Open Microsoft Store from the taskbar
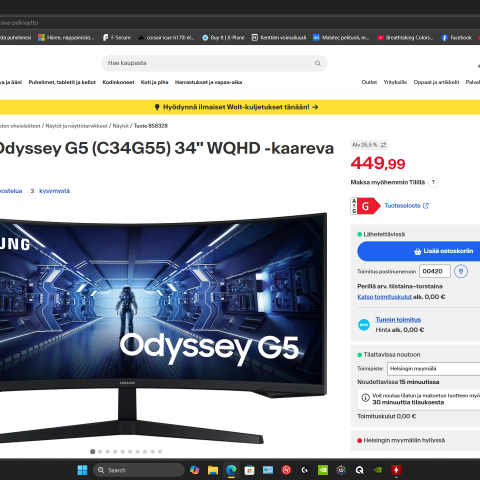The height and width of the screenshot is (480, 480). (249, 470)
